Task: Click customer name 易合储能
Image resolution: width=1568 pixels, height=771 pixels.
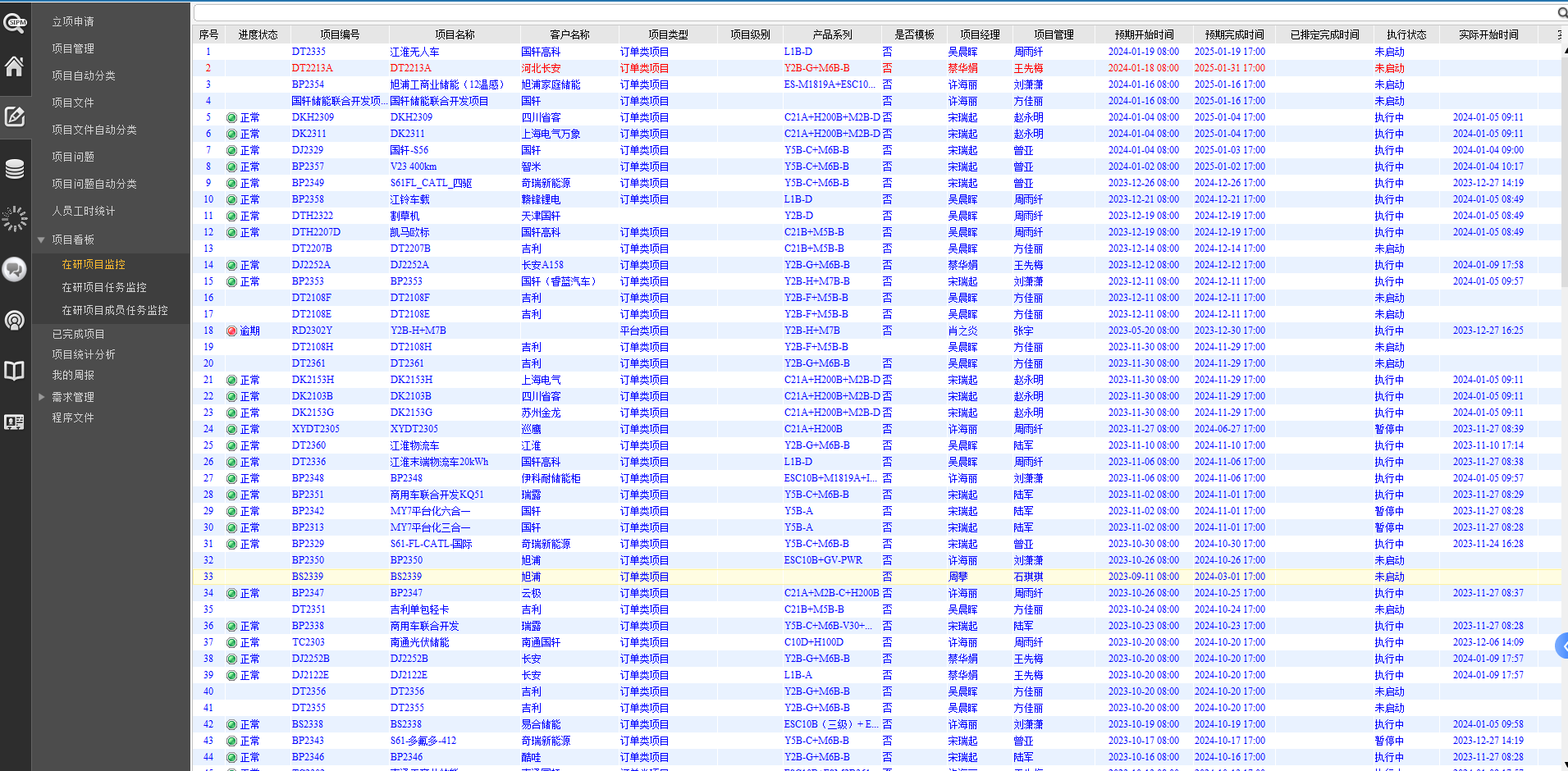Action: (x=541, y=724)
